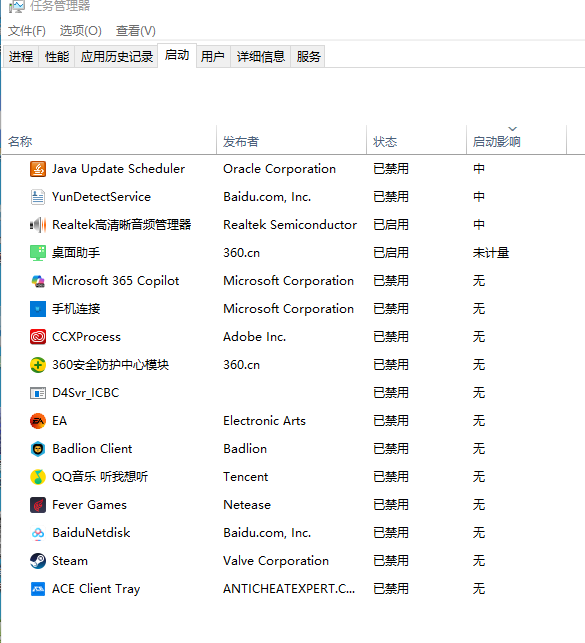Select the YunDetectService entry name
This screenshot has height=643, width=585.
coord(101,197)
